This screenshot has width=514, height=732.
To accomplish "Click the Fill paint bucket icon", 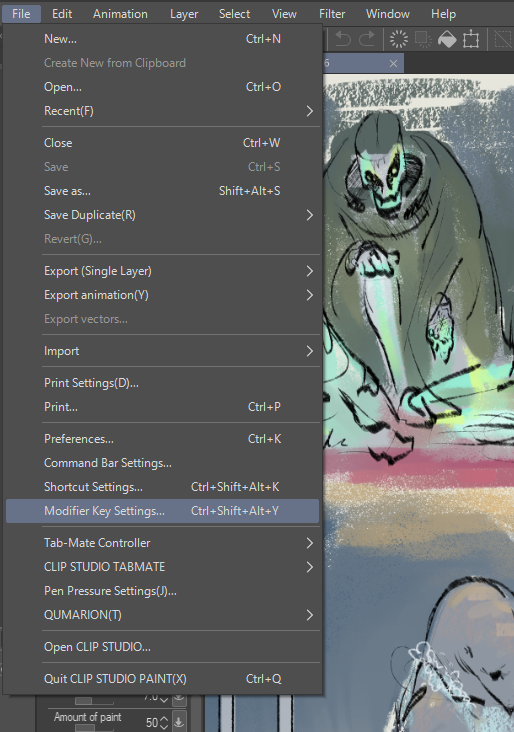I will (x=447, y=39).
